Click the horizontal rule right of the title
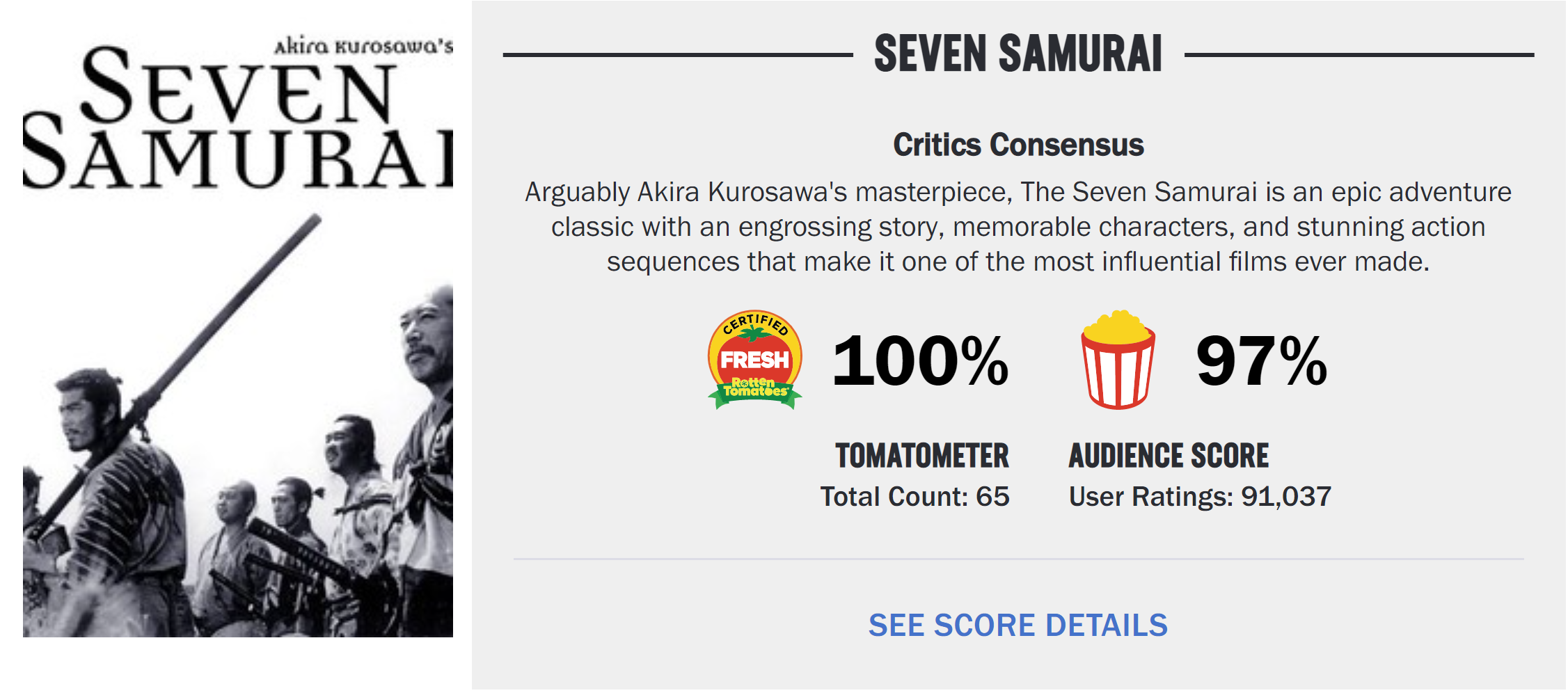Screen dimensions: 1568x693 [1359, 55]
